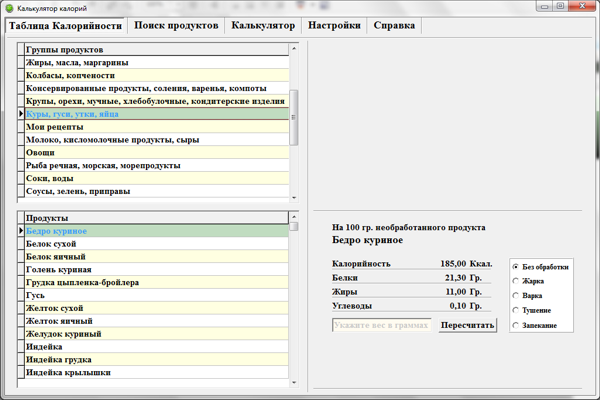Select product Бедро куриное
The width and height of the screenshot is (600, 400).
click(157, 231)
